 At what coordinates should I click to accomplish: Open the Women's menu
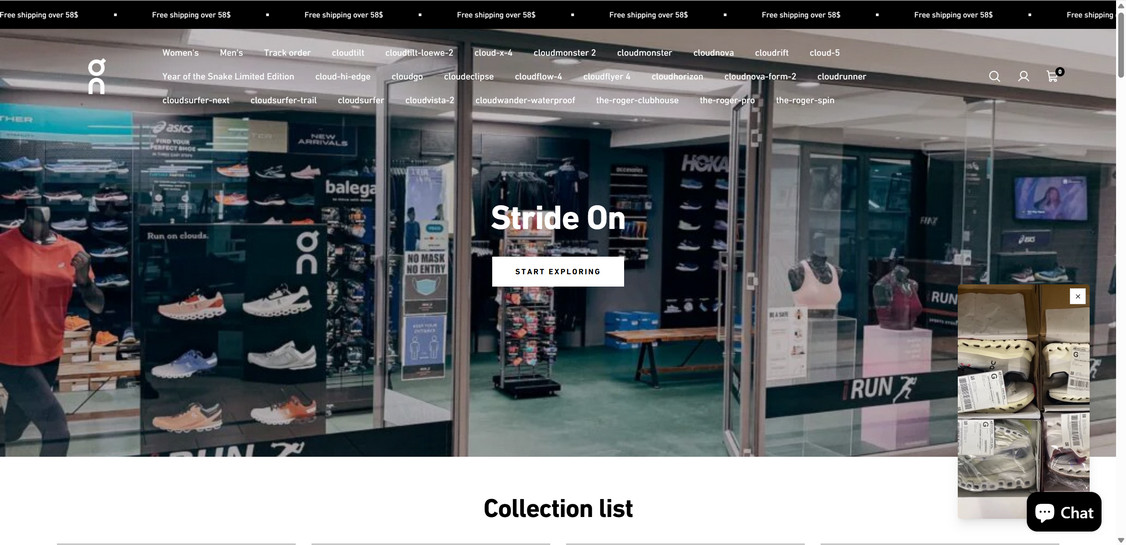tap(180, 52)
